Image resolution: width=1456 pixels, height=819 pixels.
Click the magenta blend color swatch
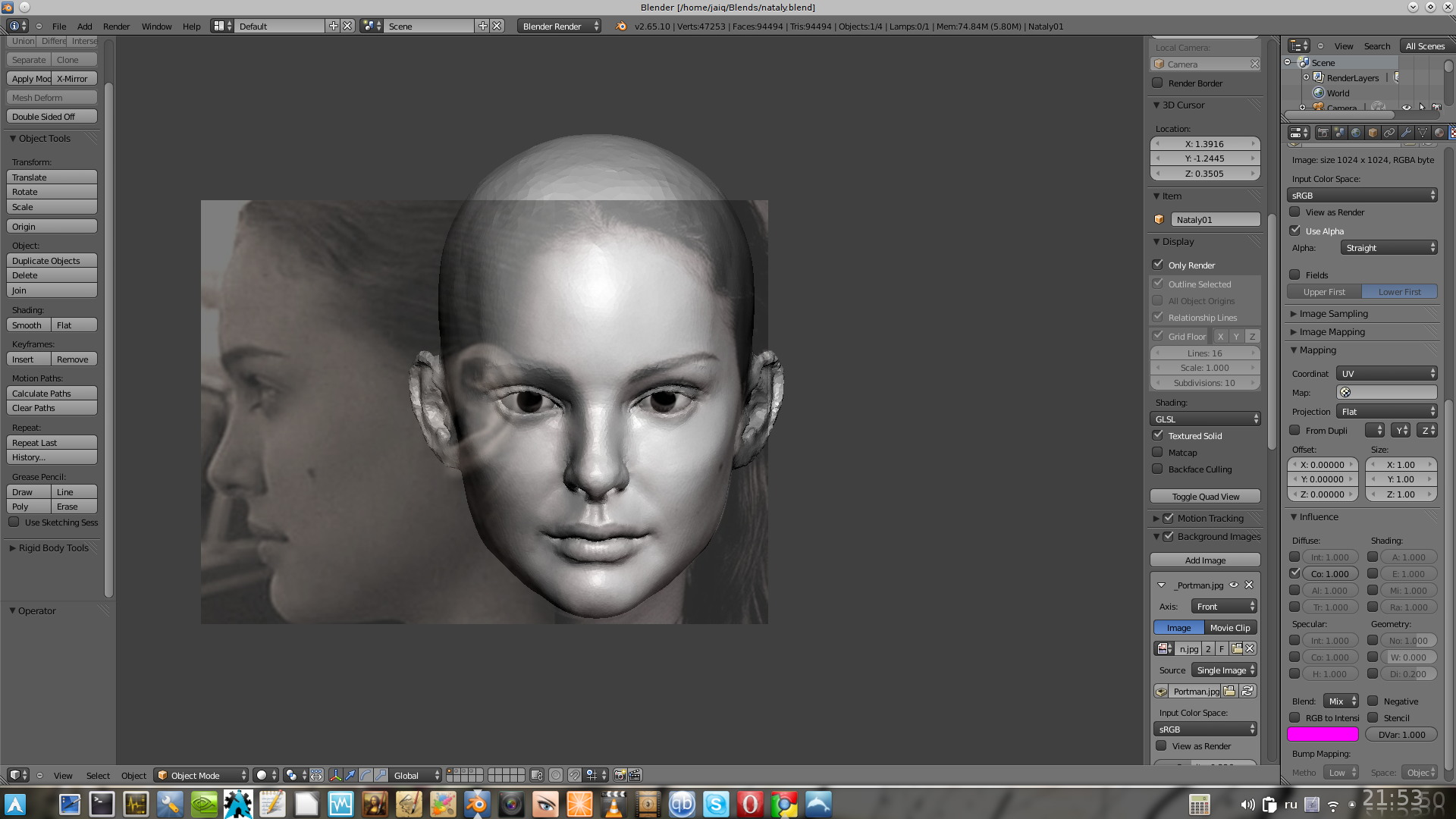click(1323, 734)
